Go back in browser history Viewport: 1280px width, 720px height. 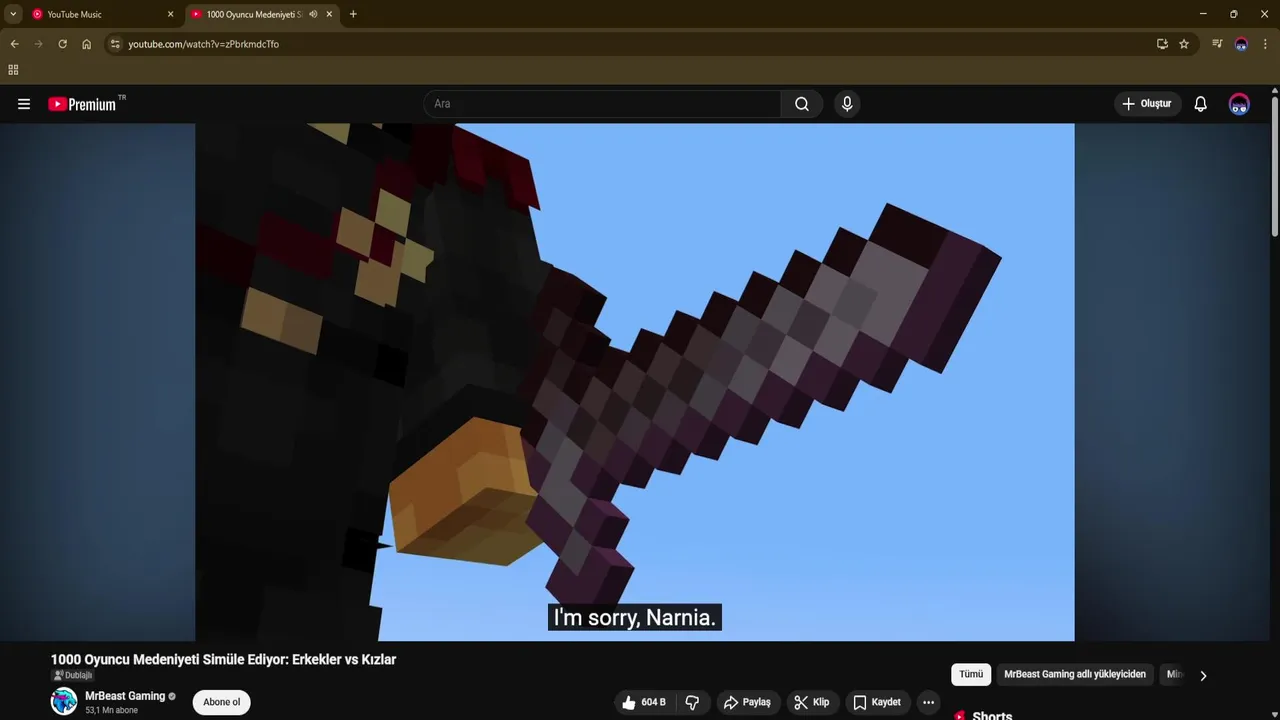click(14, 44)
